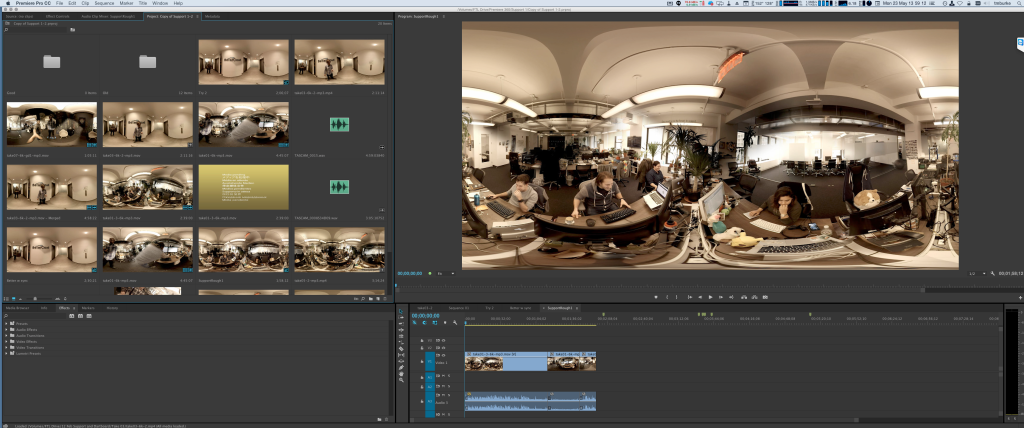This screenshot has width=1024, height=428.
Task: Switch to Effect Controls tab
Action: [x=57, y=16]
